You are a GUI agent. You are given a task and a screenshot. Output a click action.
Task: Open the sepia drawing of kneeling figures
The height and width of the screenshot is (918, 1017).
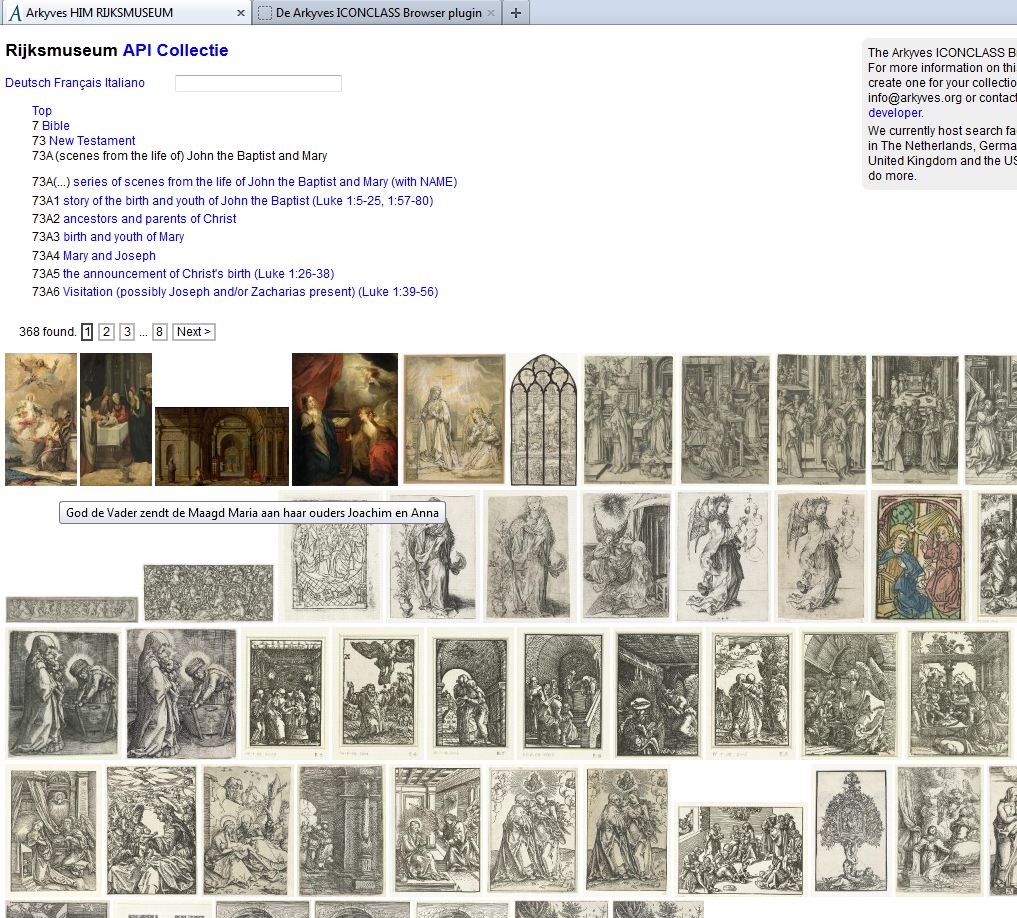(454, 419)
